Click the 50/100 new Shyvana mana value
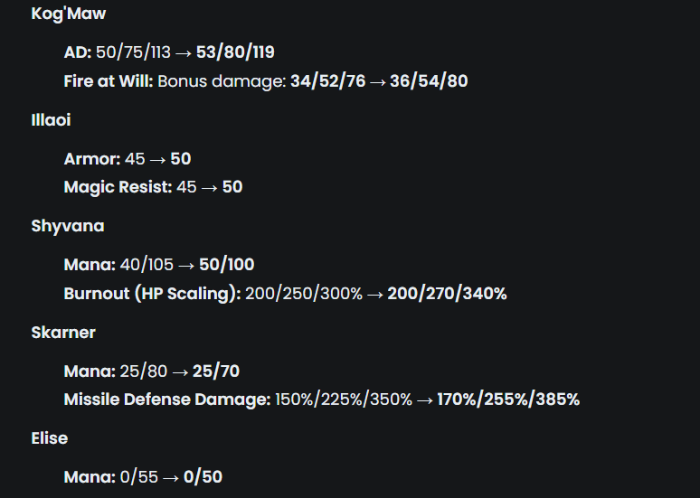This screenshot has height=498, width=700. [227, 265]
